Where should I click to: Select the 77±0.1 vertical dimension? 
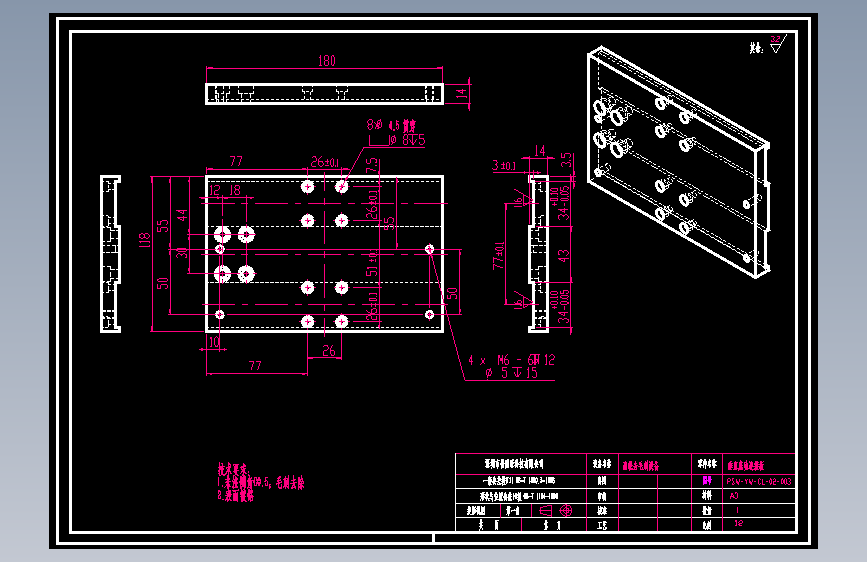click(x=499, y=255)
